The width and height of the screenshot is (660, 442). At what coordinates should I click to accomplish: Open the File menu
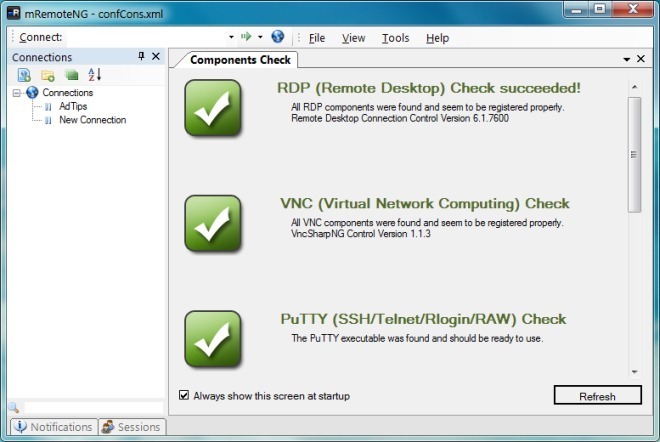317,38
